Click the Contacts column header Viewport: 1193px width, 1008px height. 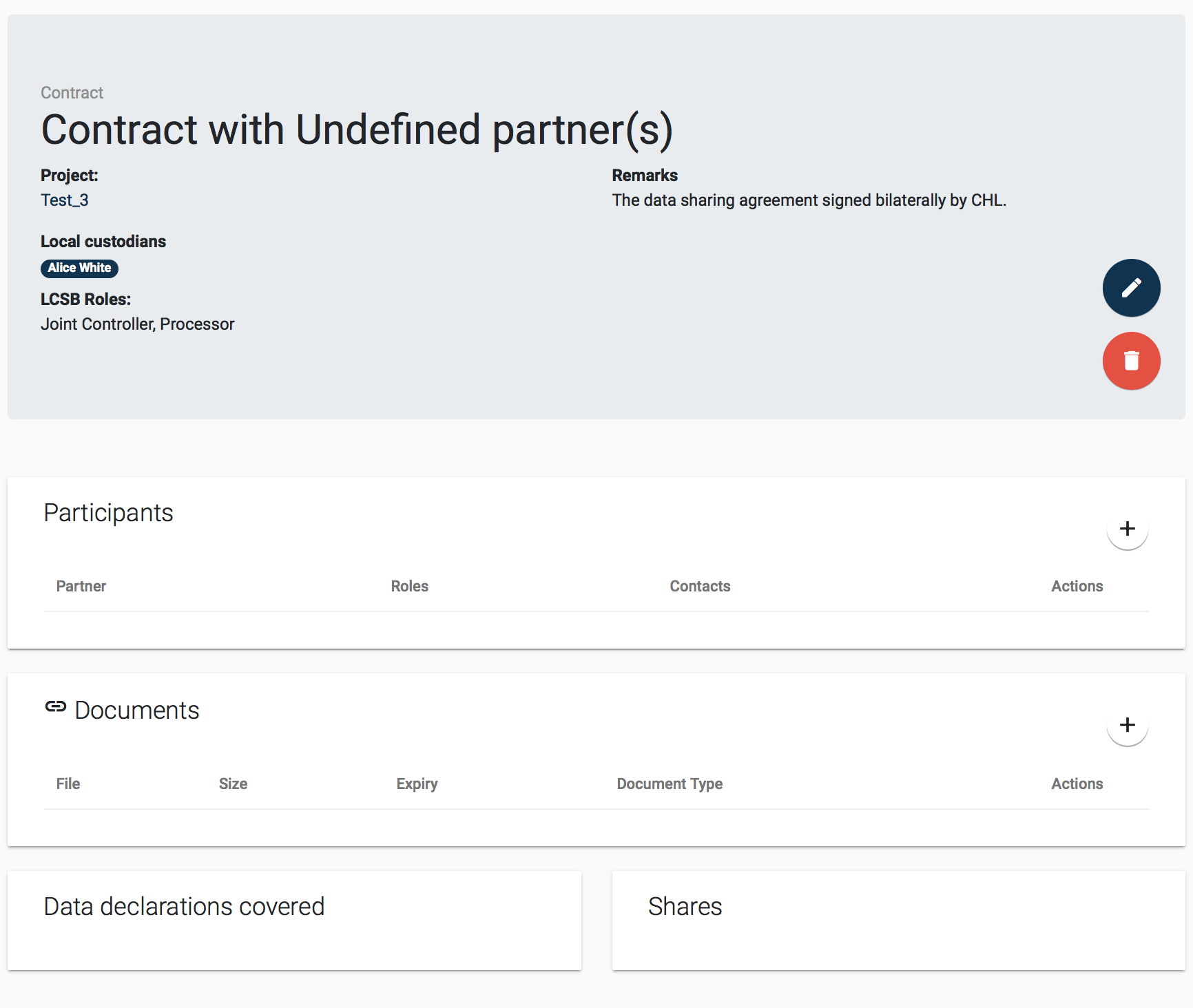[700, 587]
